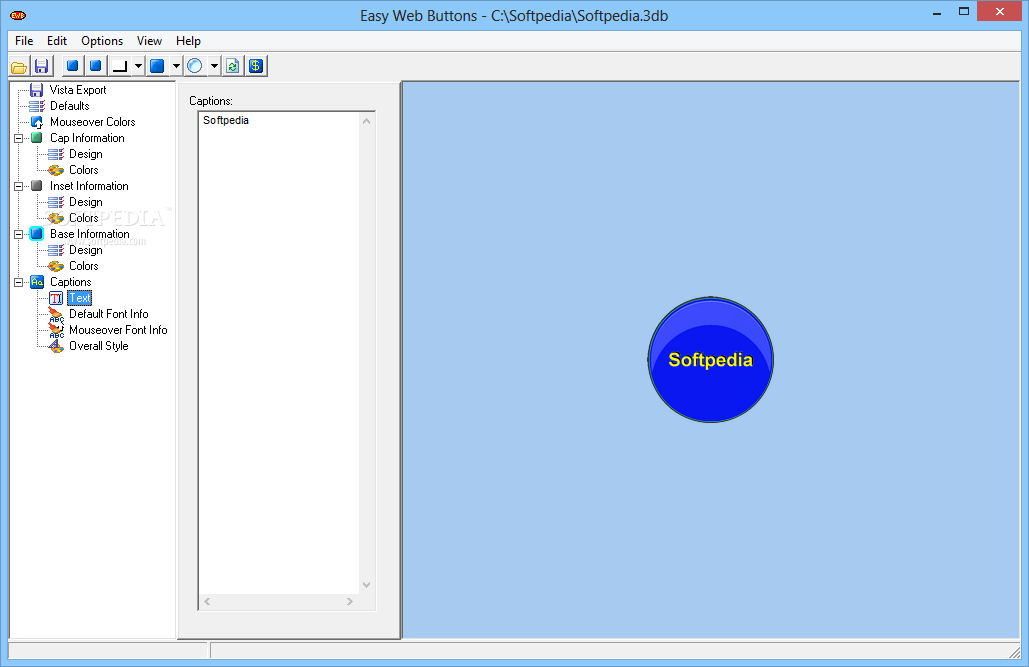Click the large blue square toolbar icon
The image size is (1029, 667).
click(x=157, y=66)
